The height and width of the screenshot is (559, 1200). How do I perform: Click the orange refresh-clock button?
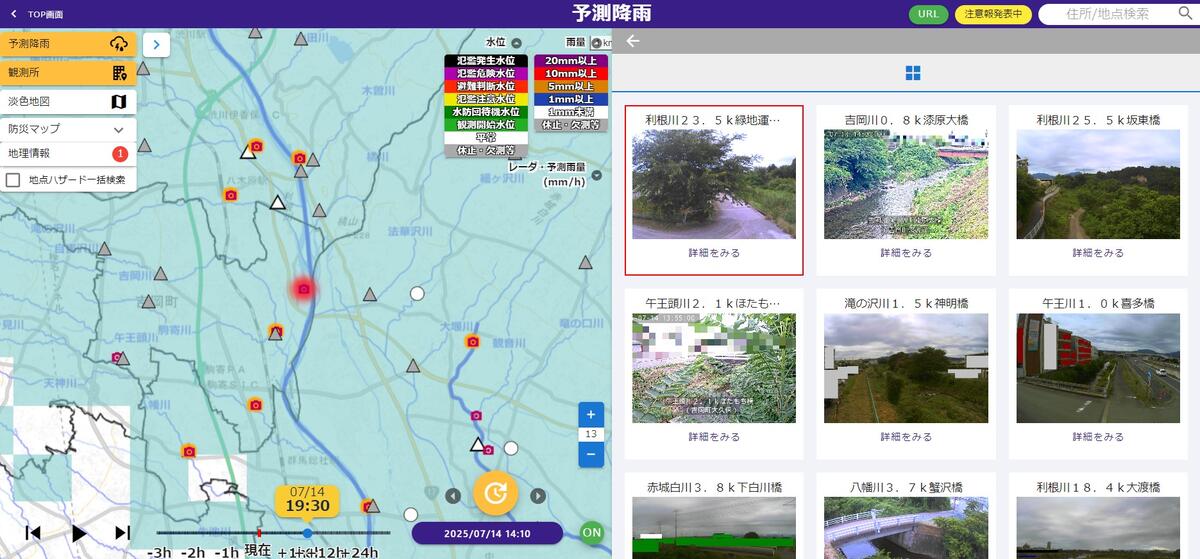tap(495, 492)
